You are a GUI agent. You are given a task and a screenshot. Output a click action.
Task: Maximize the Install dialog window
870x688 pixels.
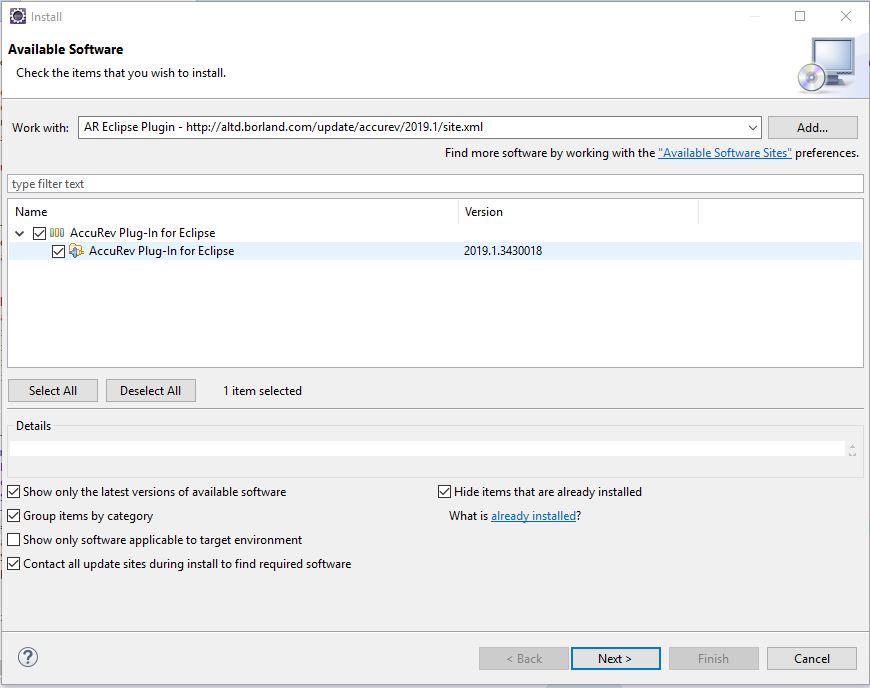tap(800, 16)
